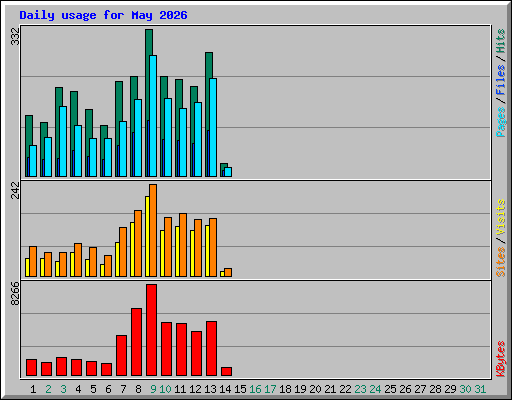This screenshot has height=400, width=512.
Task: Click the KBytes legend label
Action: (x=500, y=359)
